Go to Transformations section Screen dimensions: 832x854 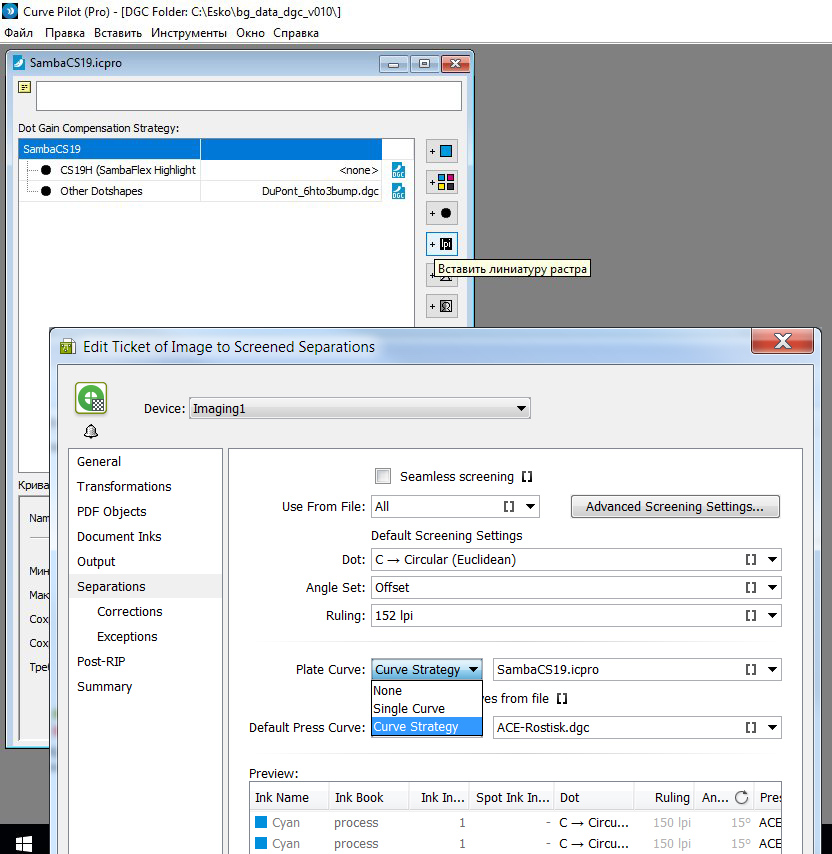click(x=145, y=486)
